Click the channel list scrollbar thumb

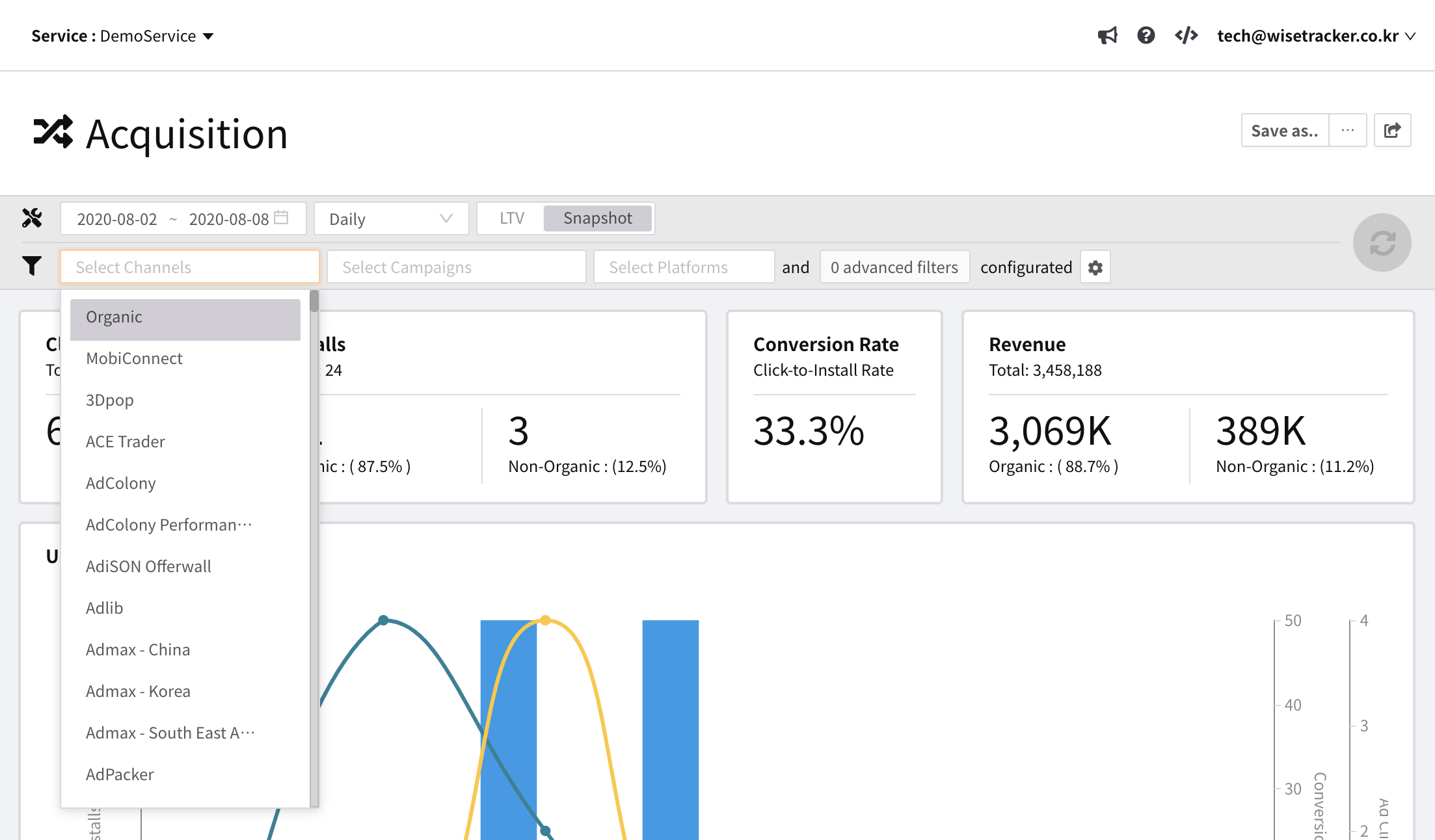click(314, 302)
